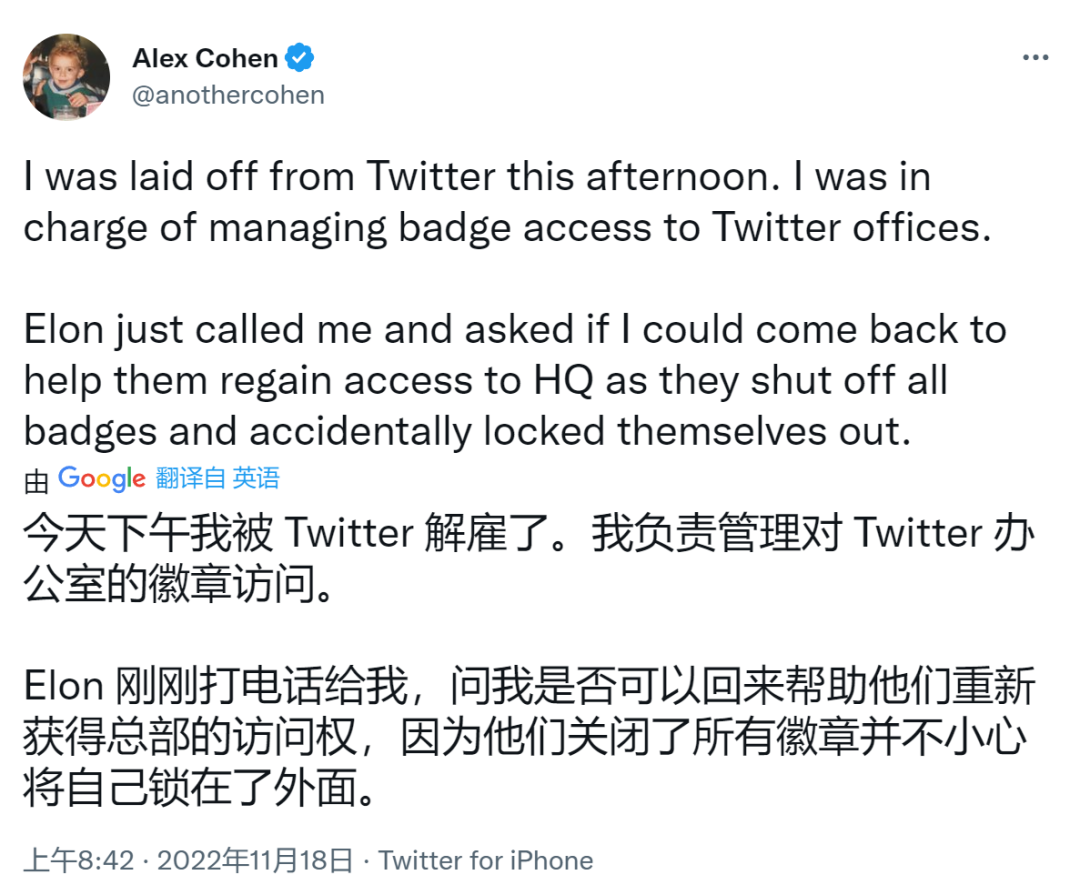1080x895 pixels.
Task: Click the Google logo in the translation line
Action: coord(102,478)
